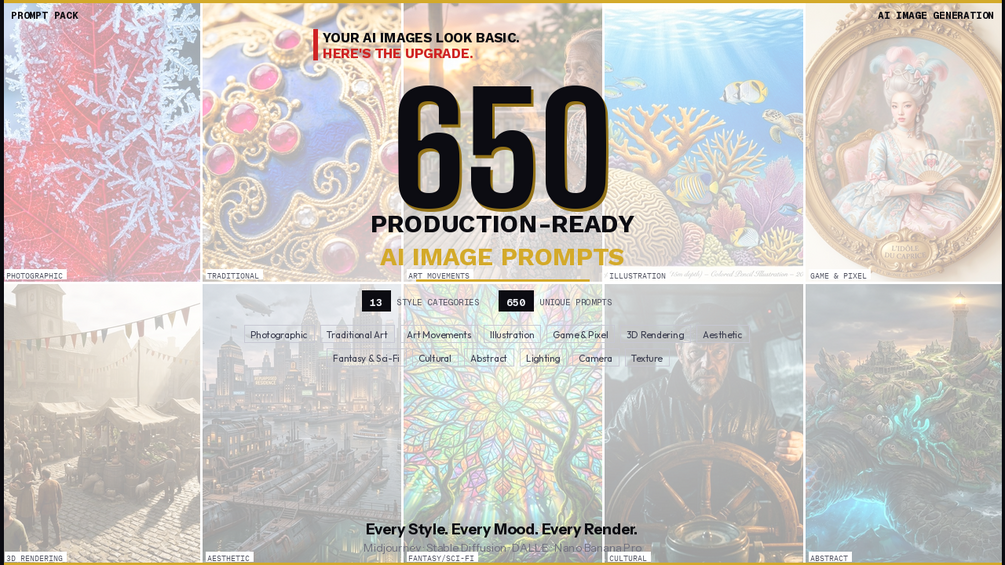This screenshot has height=565, width=1005.
Task: Open the sea captain at wheel image
Action: (x=703, y=423)
